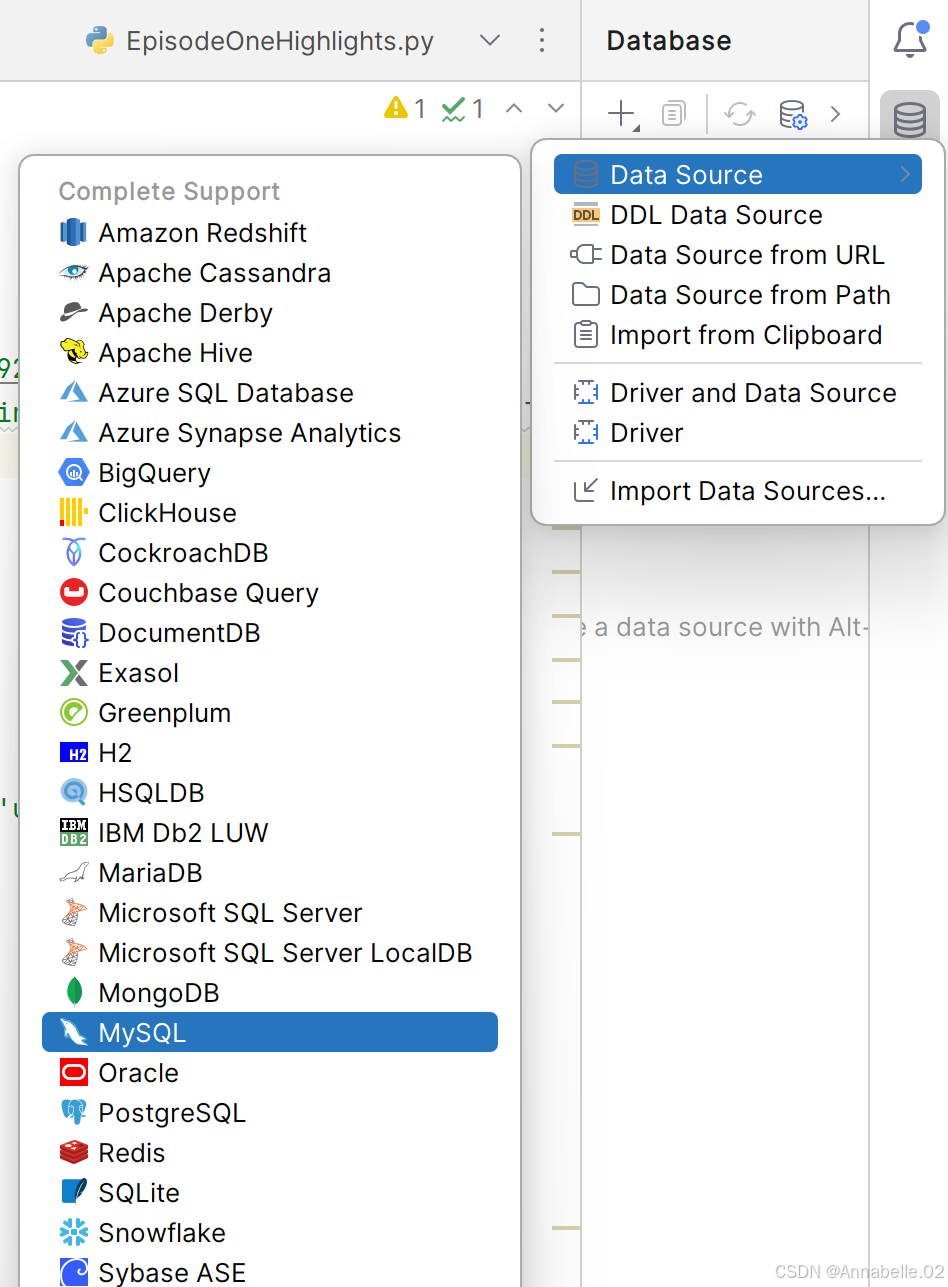
Task: Choose the H2 blue icon
Action: pyautogui.click(x=74, y=753)
